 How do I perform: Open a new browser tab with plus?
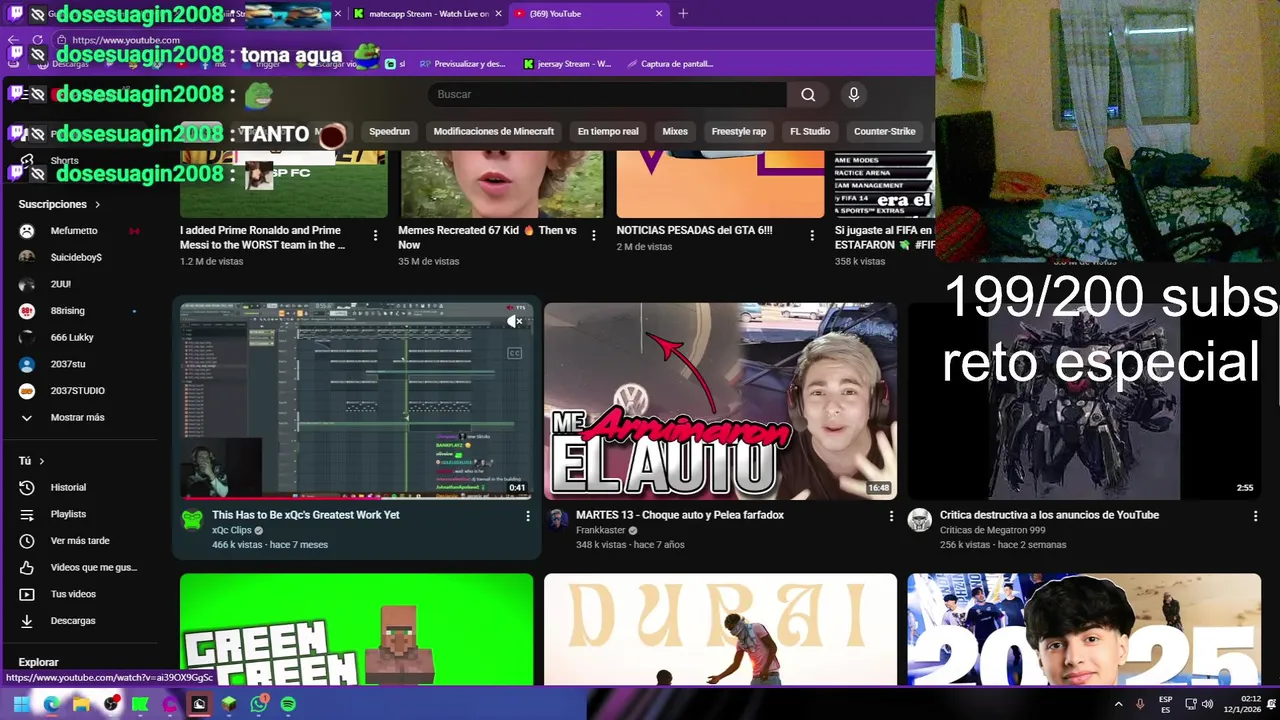[683, 14]
